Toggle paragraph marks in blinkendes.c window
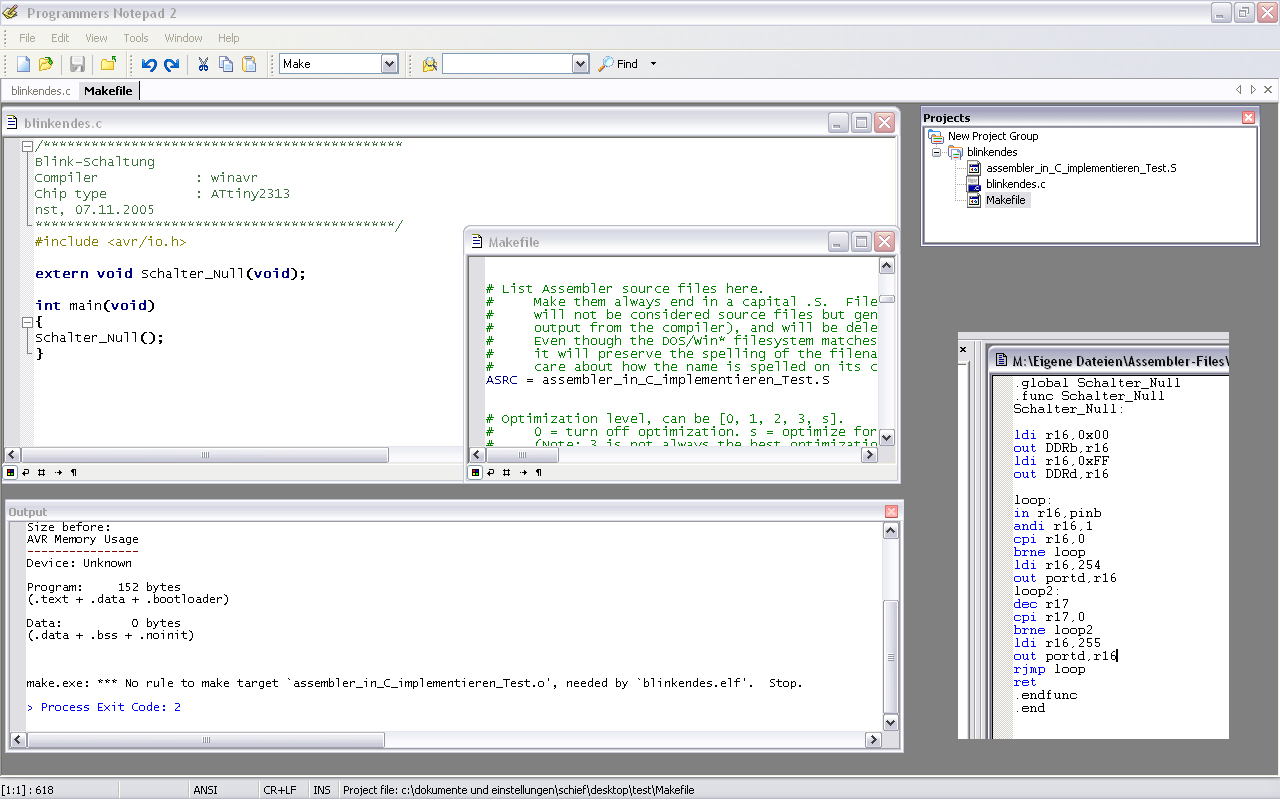Viewport: 1280px width, 800px height. [73, 472]
